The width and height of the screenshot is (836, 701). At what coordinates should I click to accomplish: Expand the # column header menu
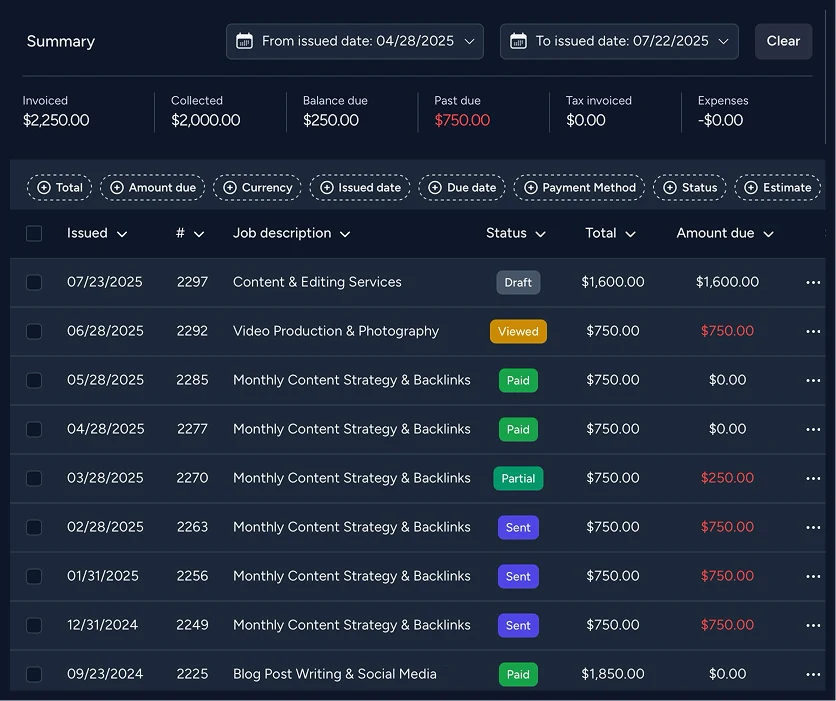tap(190, 233)
